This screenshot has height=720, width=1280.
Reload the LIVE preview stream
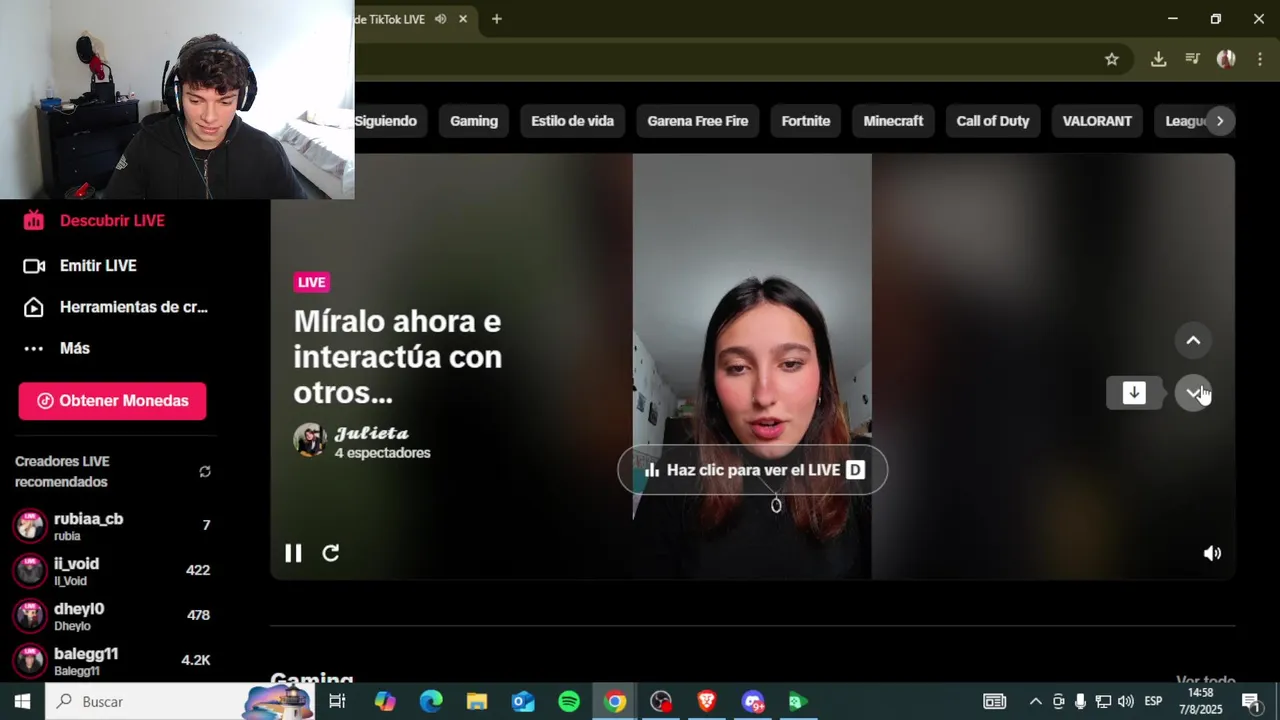click(331, 553)
